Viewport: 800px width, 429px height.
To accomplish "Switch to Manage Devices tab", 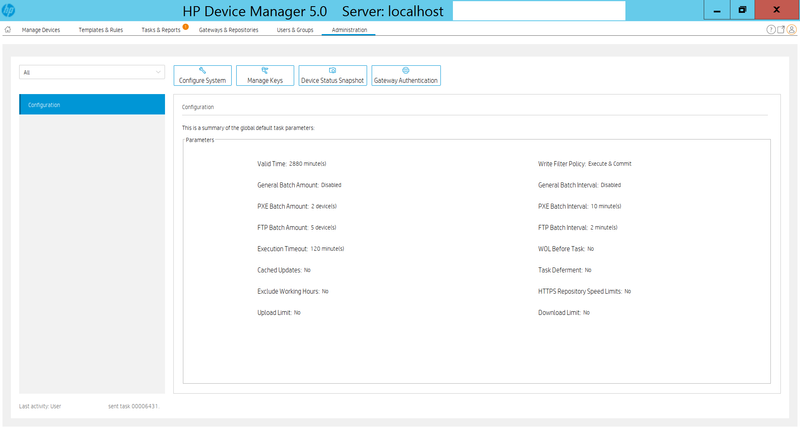I will click(x=41, y=30).
